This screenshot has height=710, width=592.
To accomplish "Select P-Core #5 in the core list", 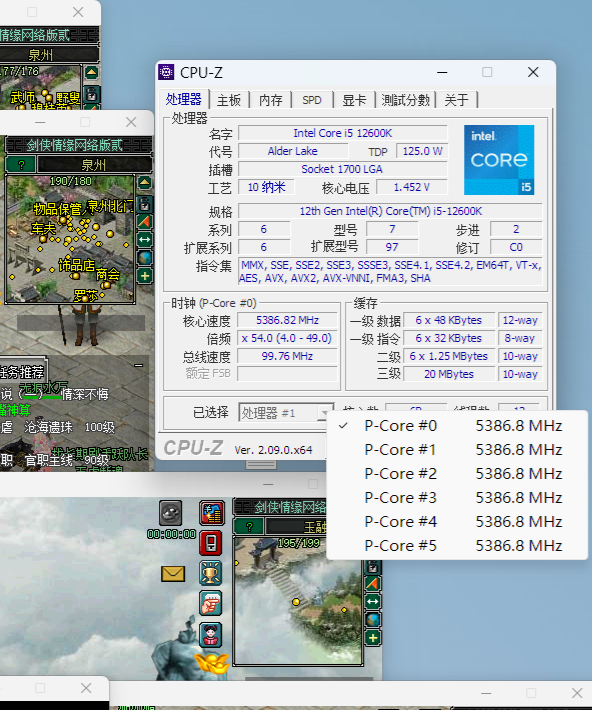I will click(x=457, y=546).
